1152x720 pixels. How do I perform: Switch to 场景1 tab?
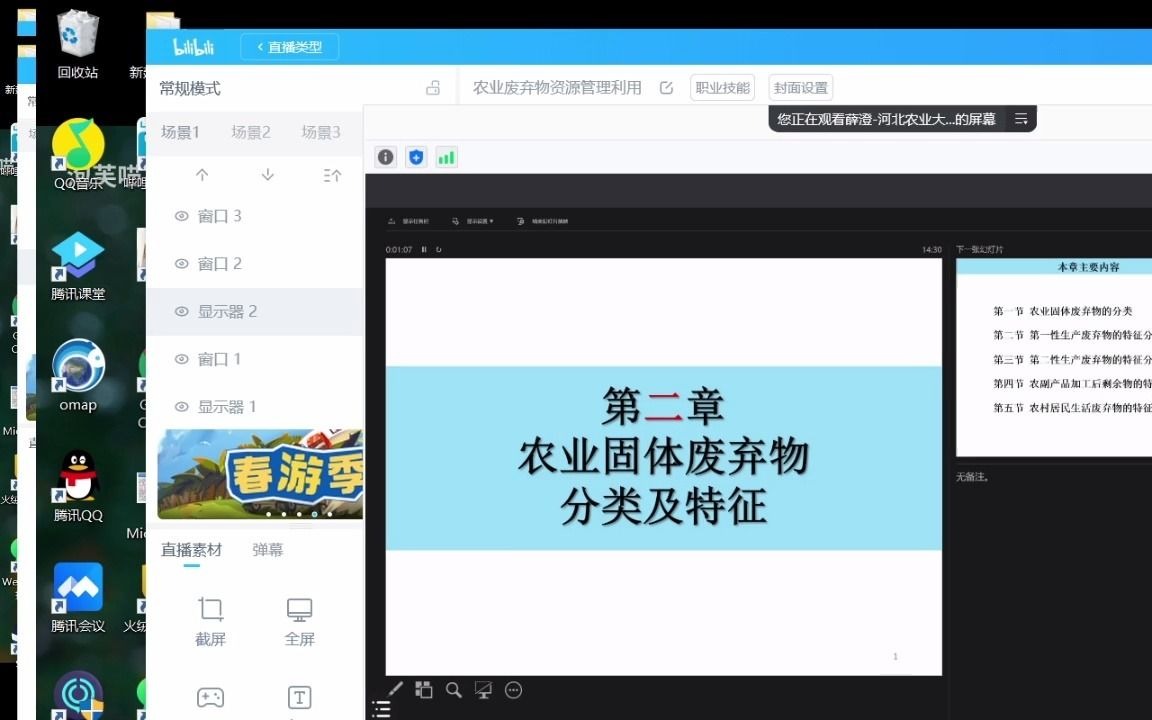(x=181, y=132)
